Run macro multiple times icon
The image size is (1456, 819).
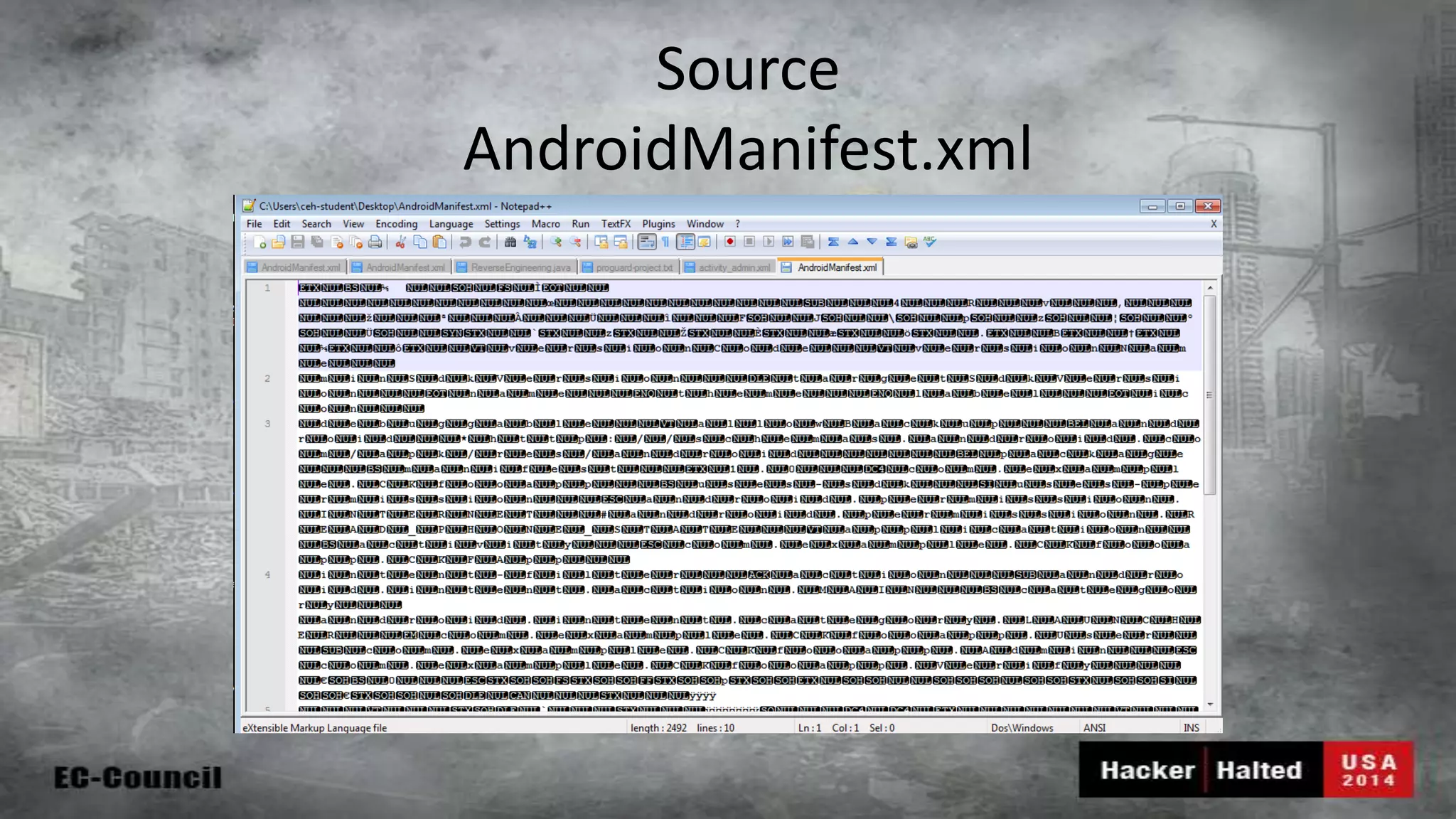point(788,242)
